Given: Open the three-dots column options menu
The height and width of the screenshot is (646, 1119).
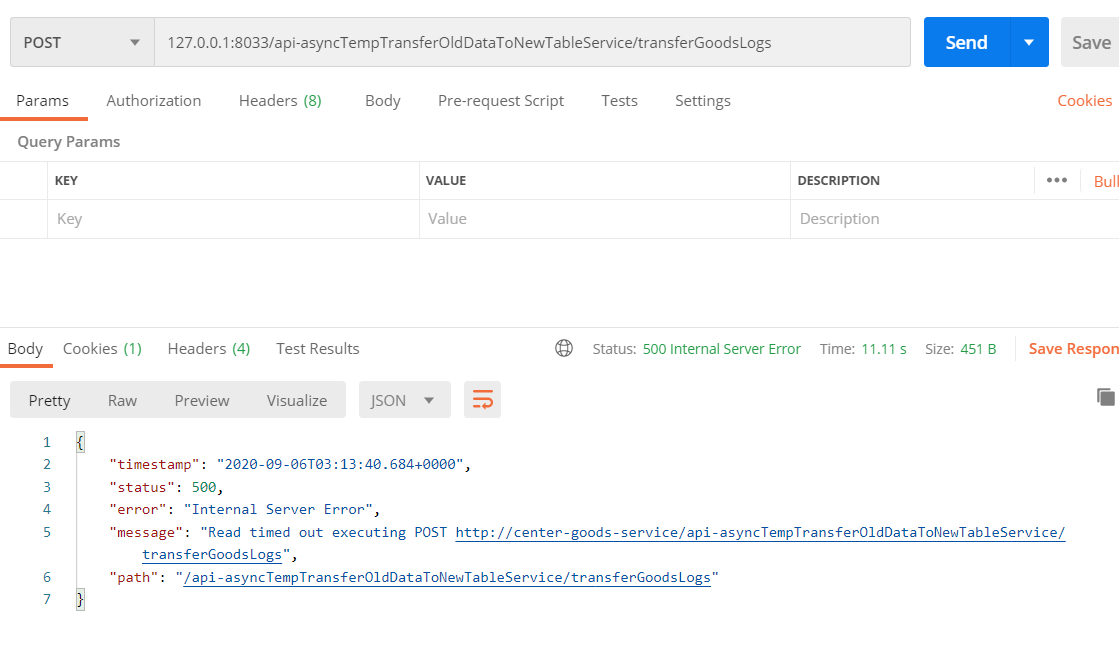Looking at the screenshot, I should (x=1056, y=180).
